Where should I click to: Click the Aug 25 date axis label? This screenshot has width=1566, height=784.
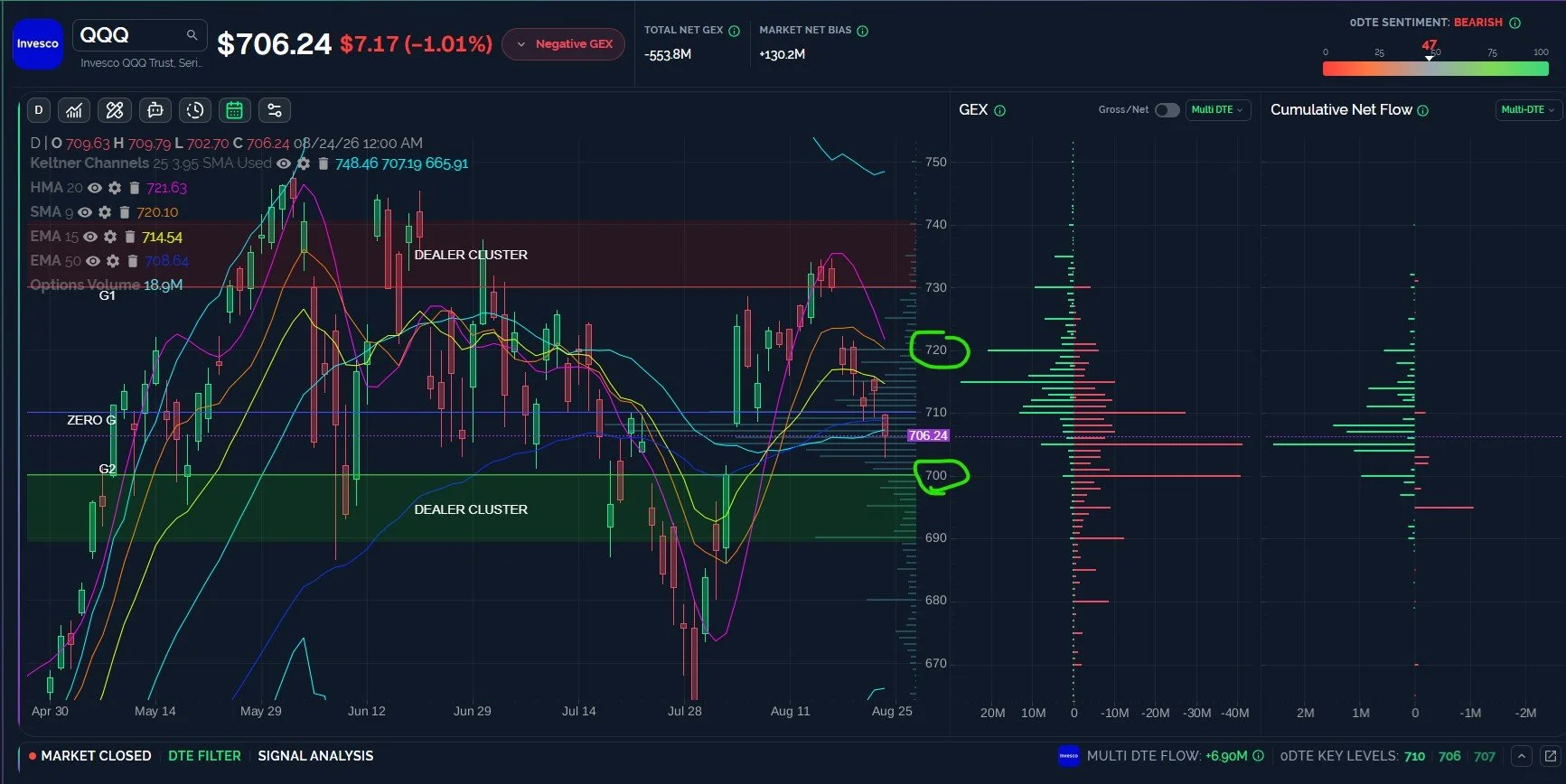pyautogui.click(x=892, y=711)
